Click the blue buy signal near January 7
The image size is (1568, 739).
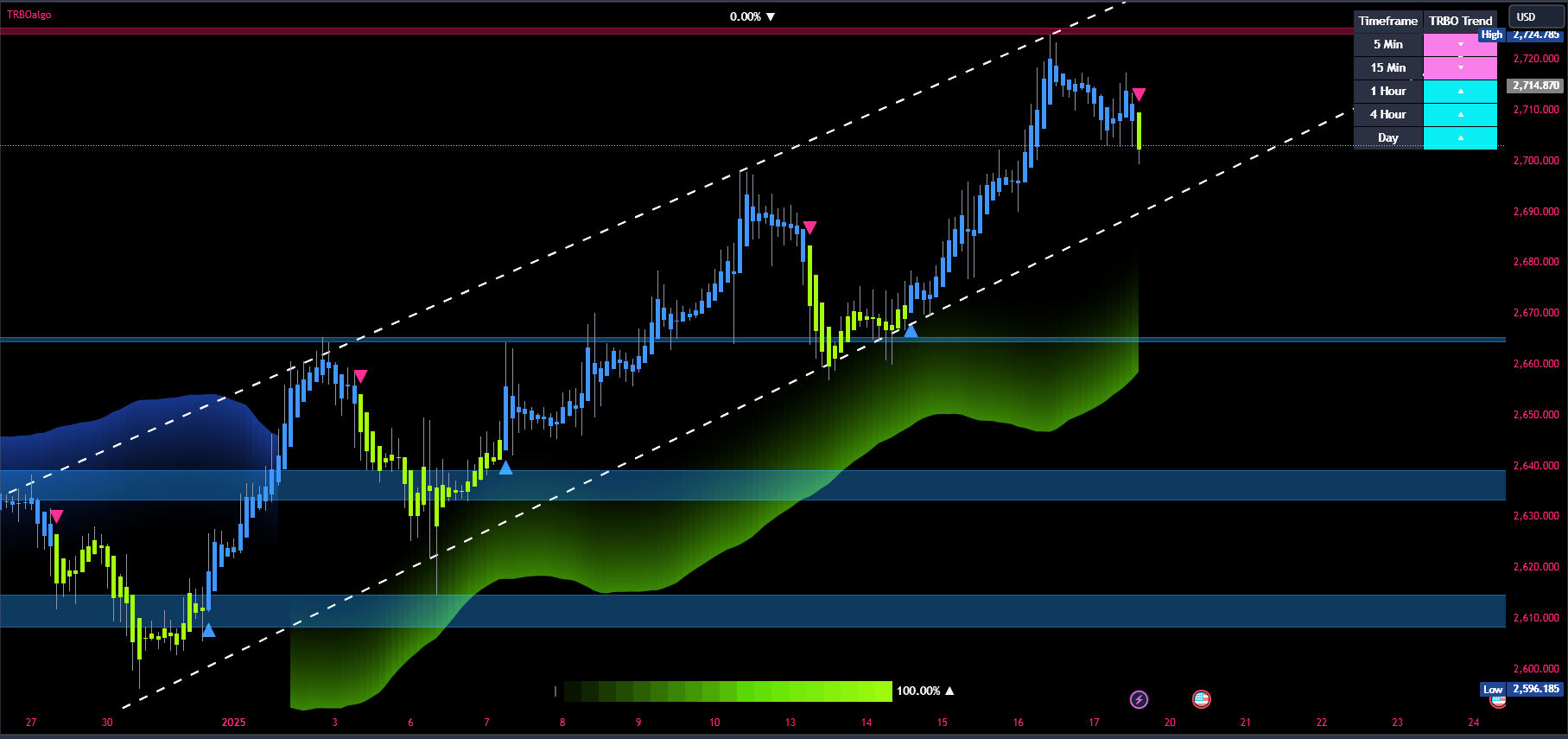(x=505, y=468)
